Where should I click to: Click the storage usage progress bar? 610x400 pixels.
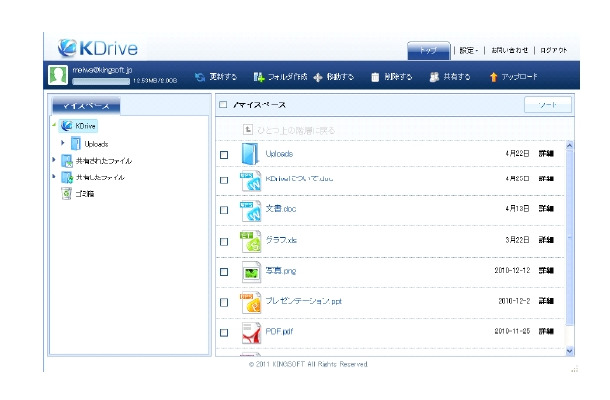click(101, 81)
